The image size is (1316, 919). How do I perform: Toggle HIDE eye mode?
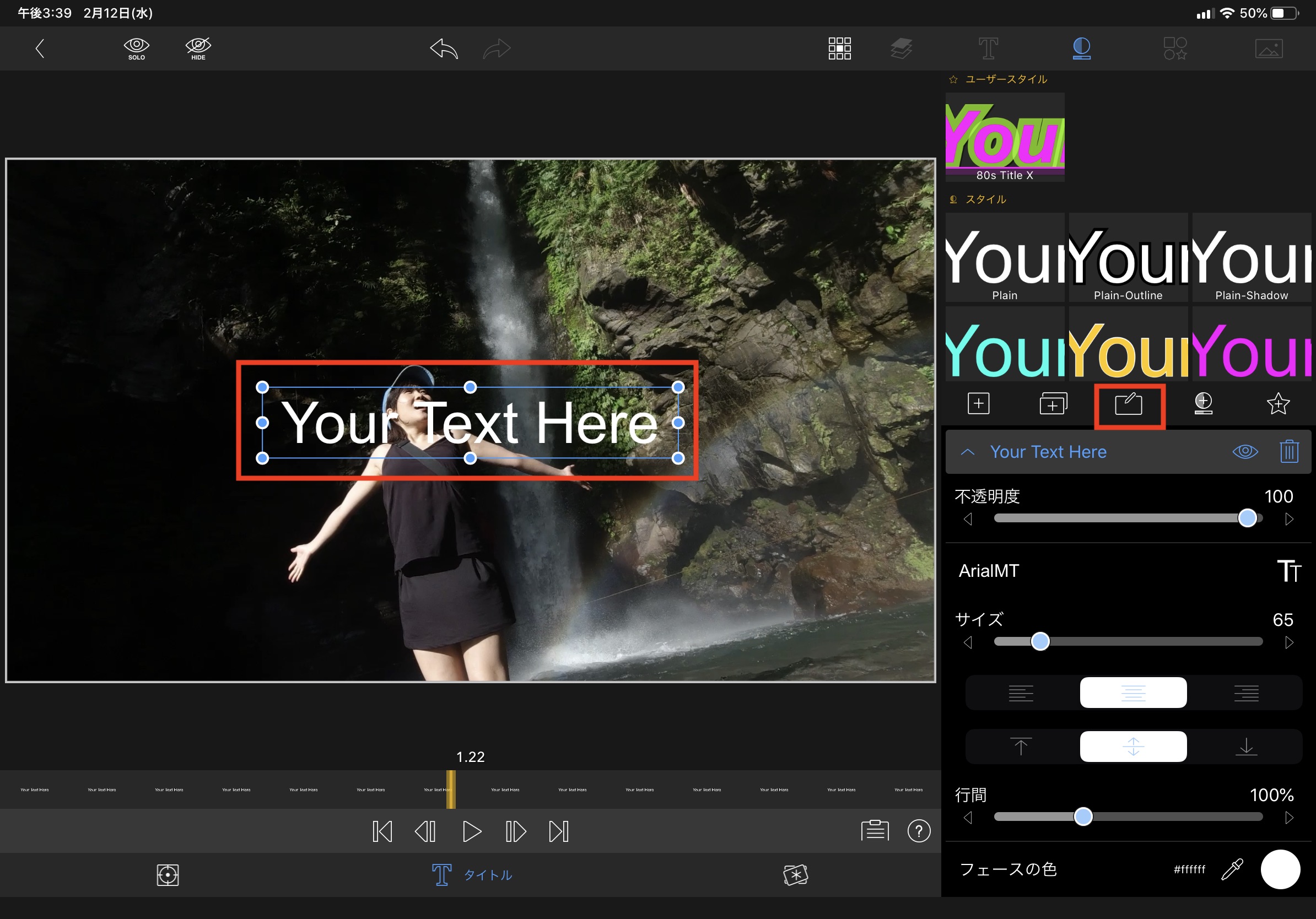pyautogui.click(x=198, y=48)
